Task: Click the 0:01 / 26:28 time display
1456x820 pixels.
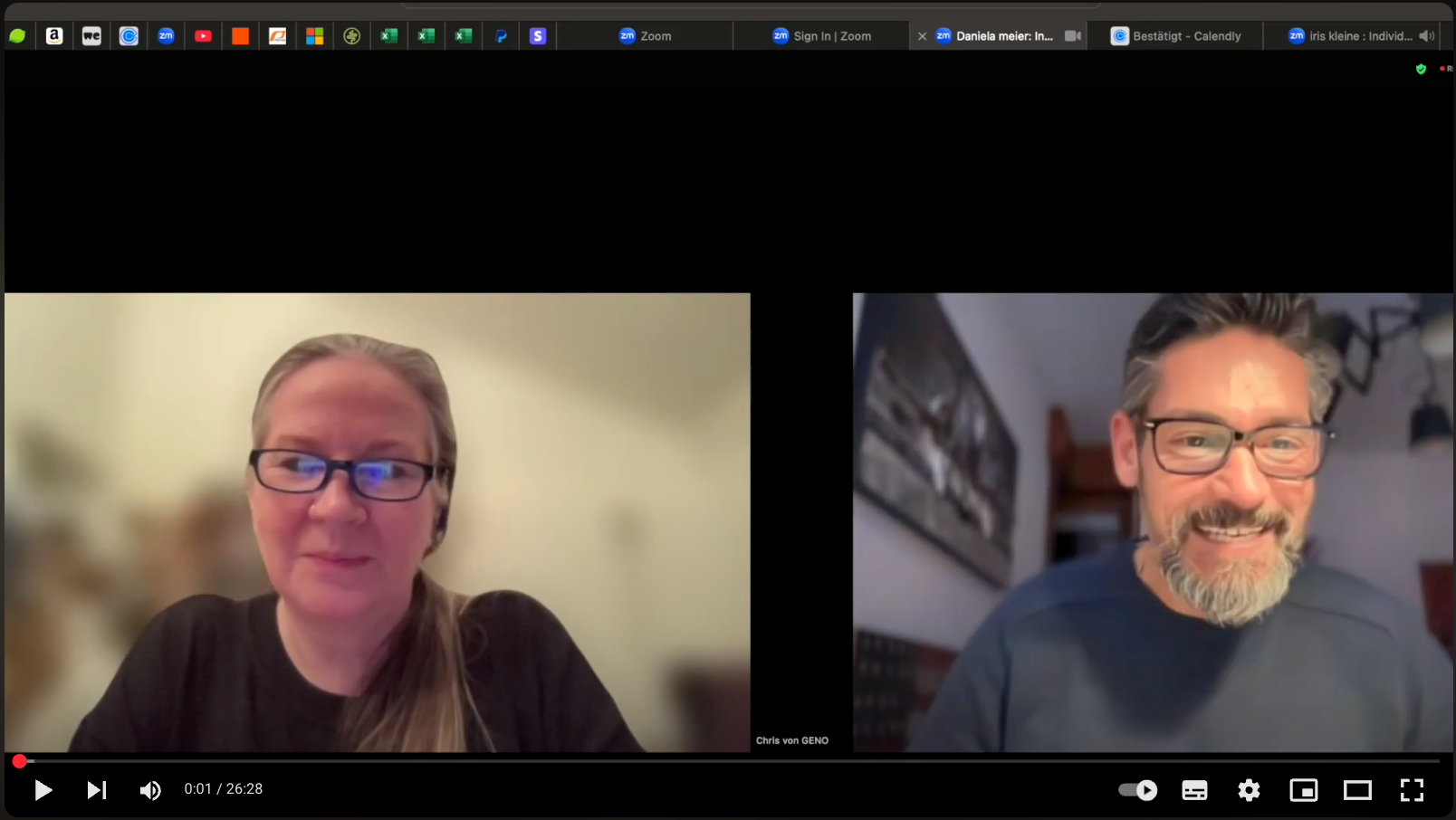Action: coord(224,789)
